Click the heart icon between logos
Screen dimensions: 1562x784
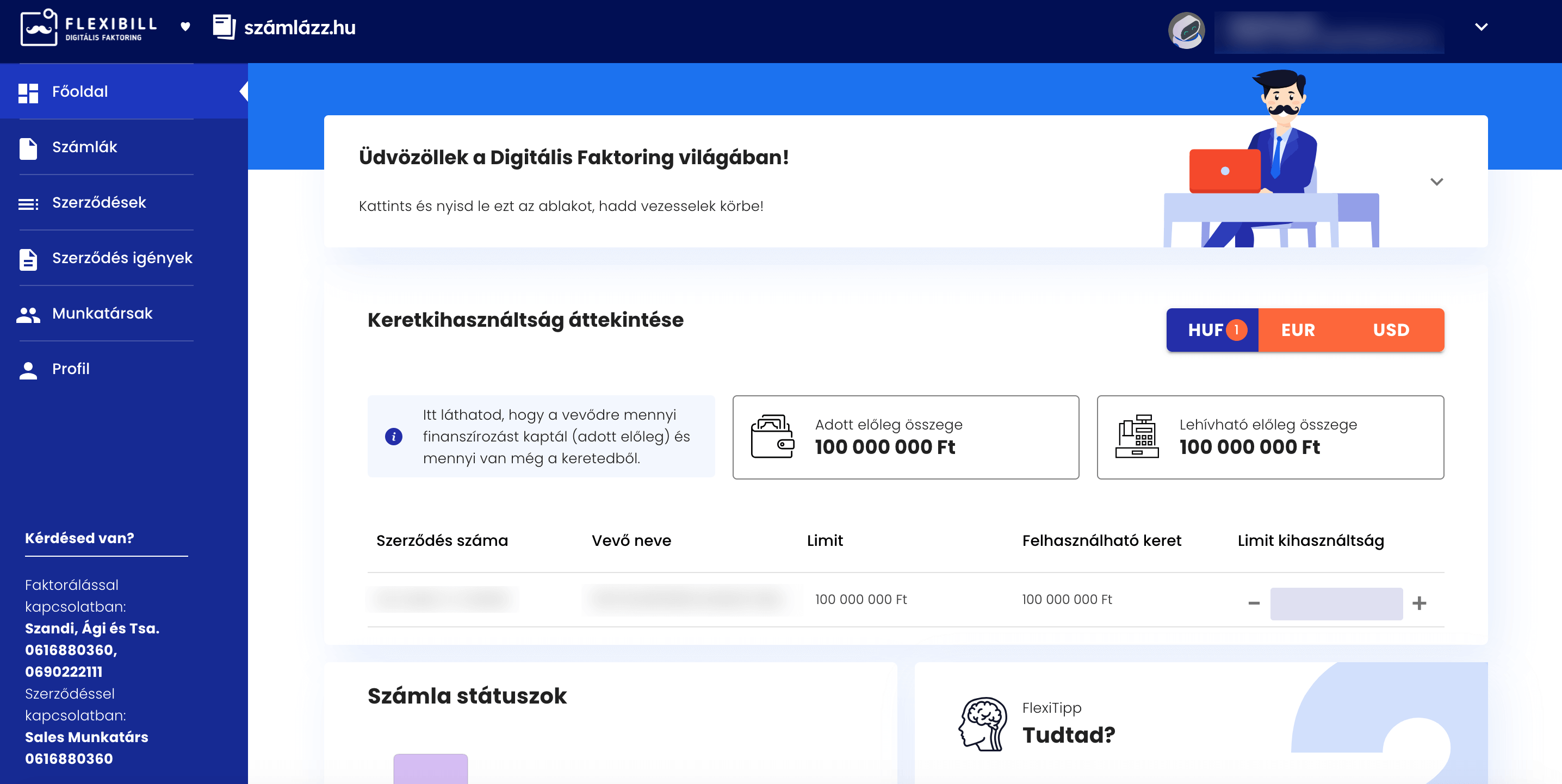coord(185,27)
